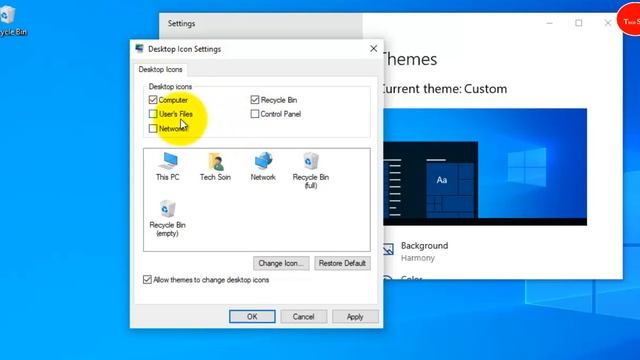Select the Recycle Bin (empty) icon
The image size is (640, 360).
click(167, 218)
